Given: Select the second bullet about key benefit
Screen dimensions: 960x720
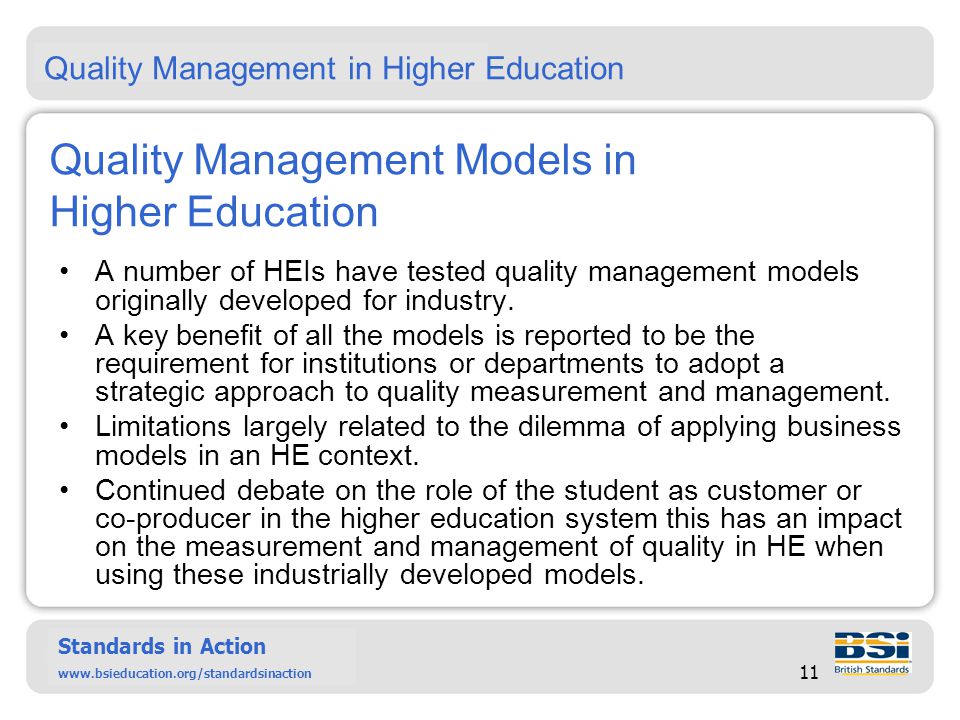Looking at the screenshot, I should [x=492, y=363].
